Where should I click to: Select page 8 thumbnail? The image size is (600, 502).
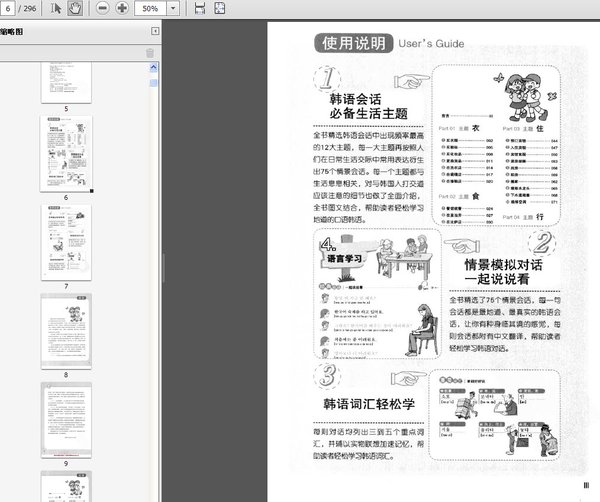click(66, 331)
